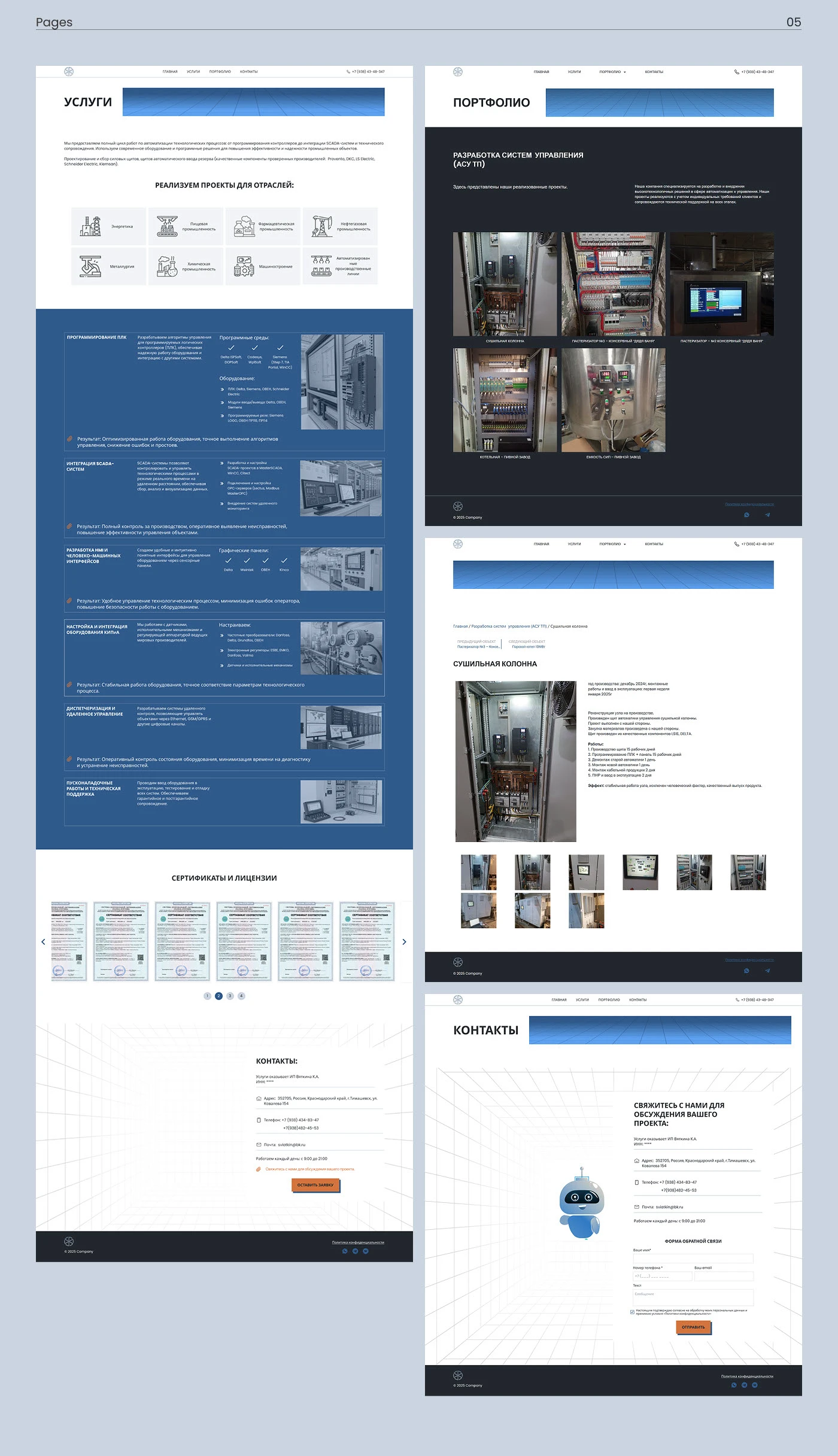Select certificates carousel page 4
838x1456 pixels.
[241, 996]
